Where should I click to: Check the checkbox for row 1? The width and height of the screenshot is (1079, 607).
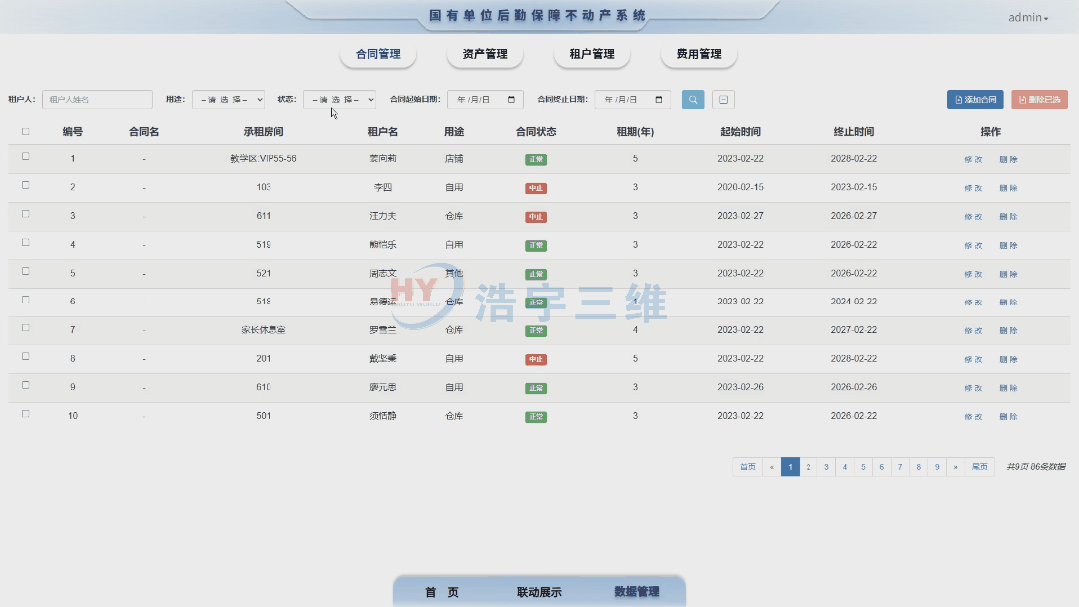click(25, 156)
